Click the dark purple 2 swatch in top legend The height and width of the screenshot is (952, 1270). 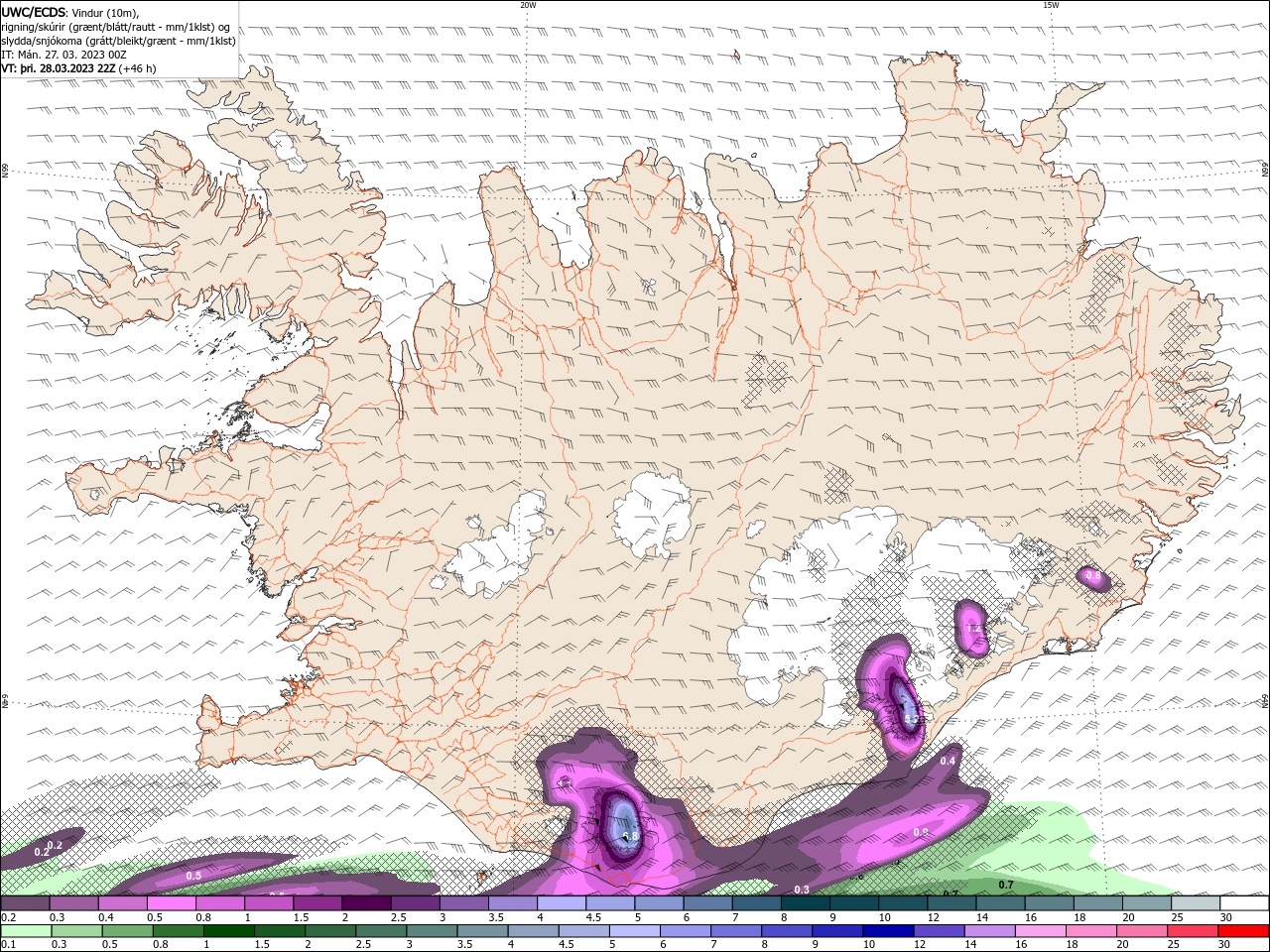pos(367,903)
